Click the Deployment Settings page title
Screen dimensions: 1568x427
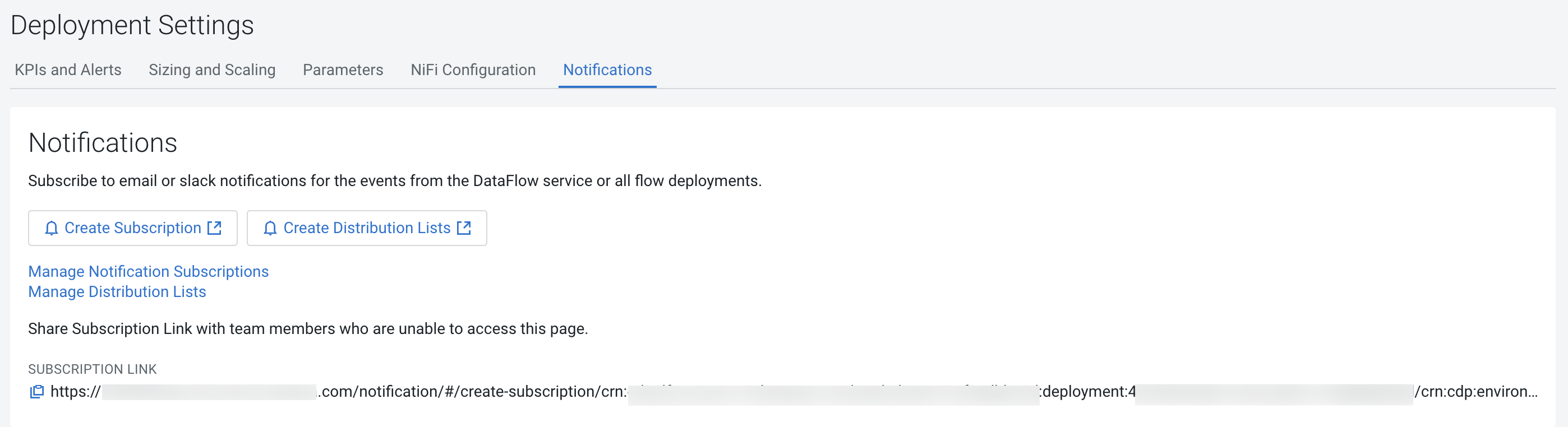(x=132, y=26)
